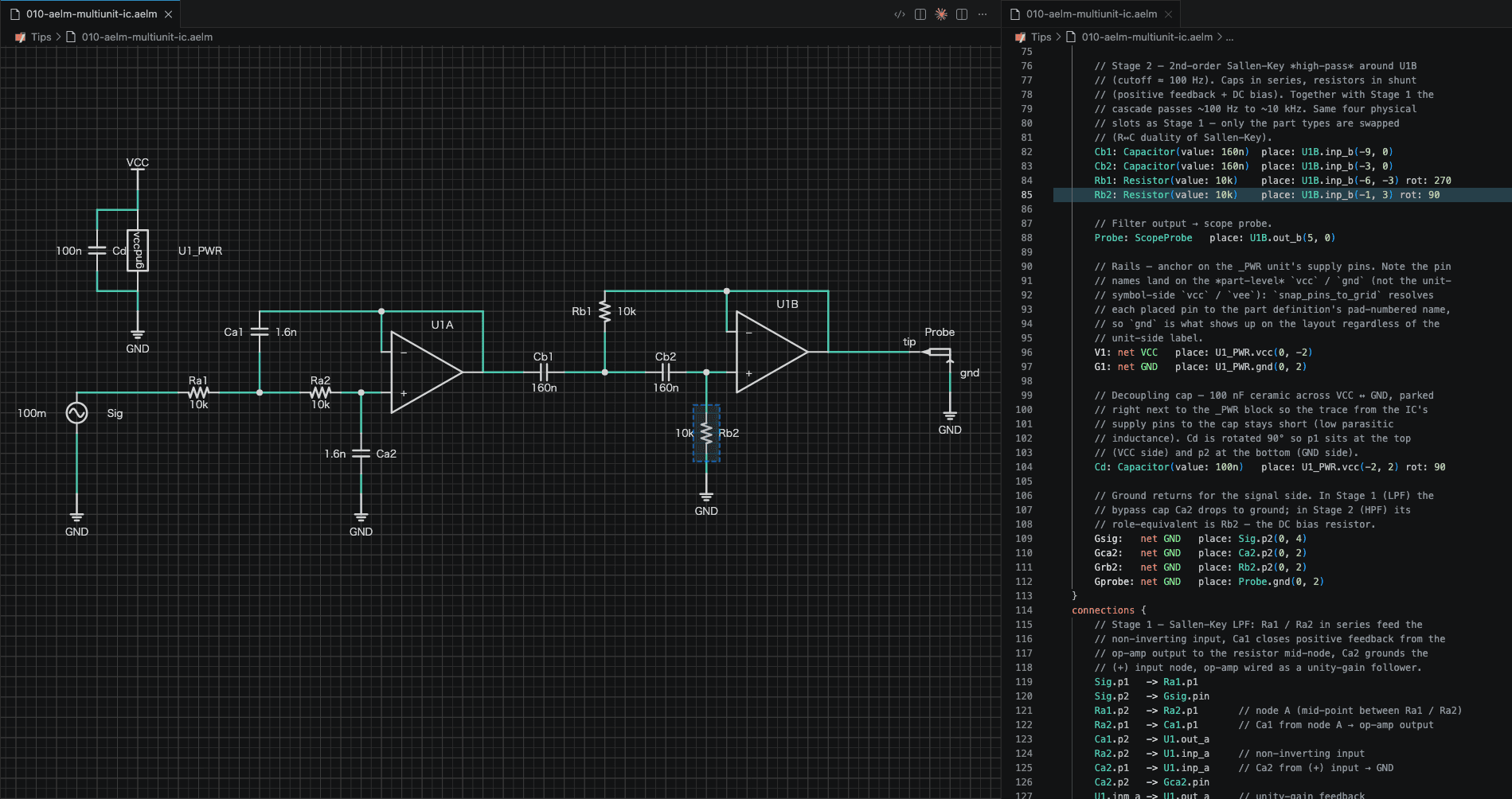Click the 'Cb1: Capacitor' code line

coord(1243,152)
